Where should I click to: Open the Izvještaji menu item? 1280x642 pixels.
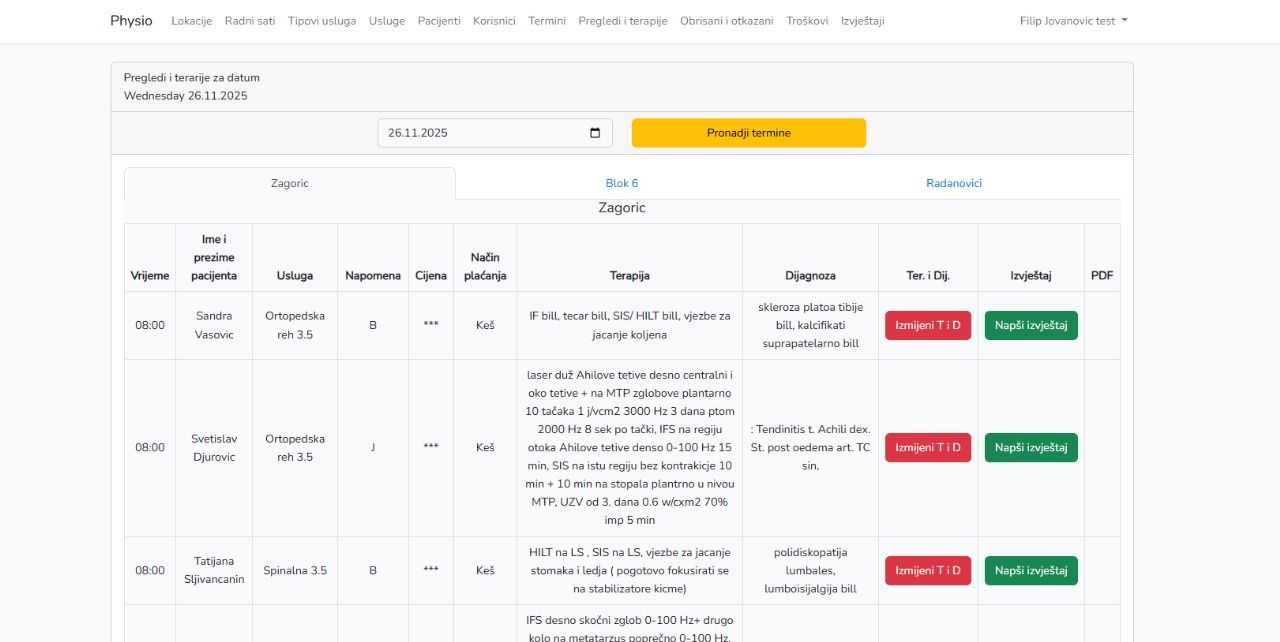(862, 21)
